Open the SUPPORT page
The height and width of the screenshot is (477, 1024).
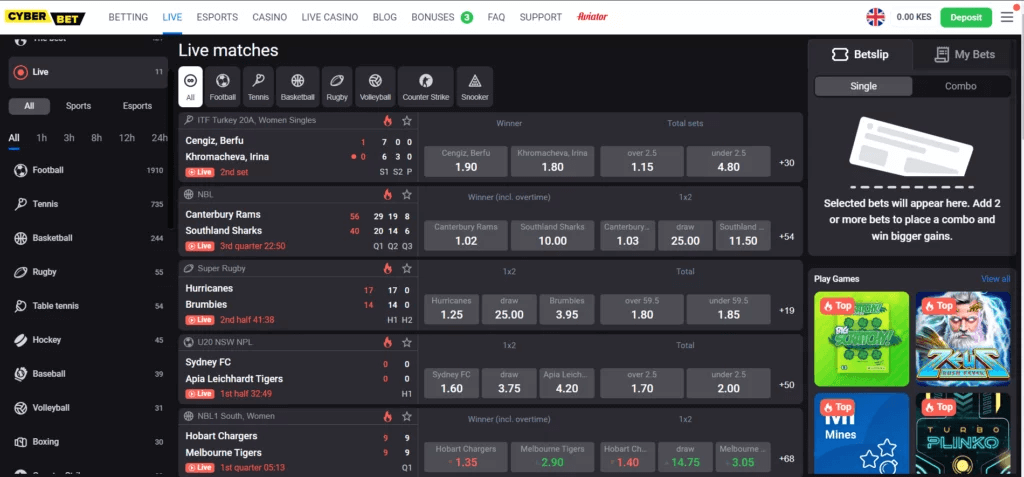(x=541, y=18)
